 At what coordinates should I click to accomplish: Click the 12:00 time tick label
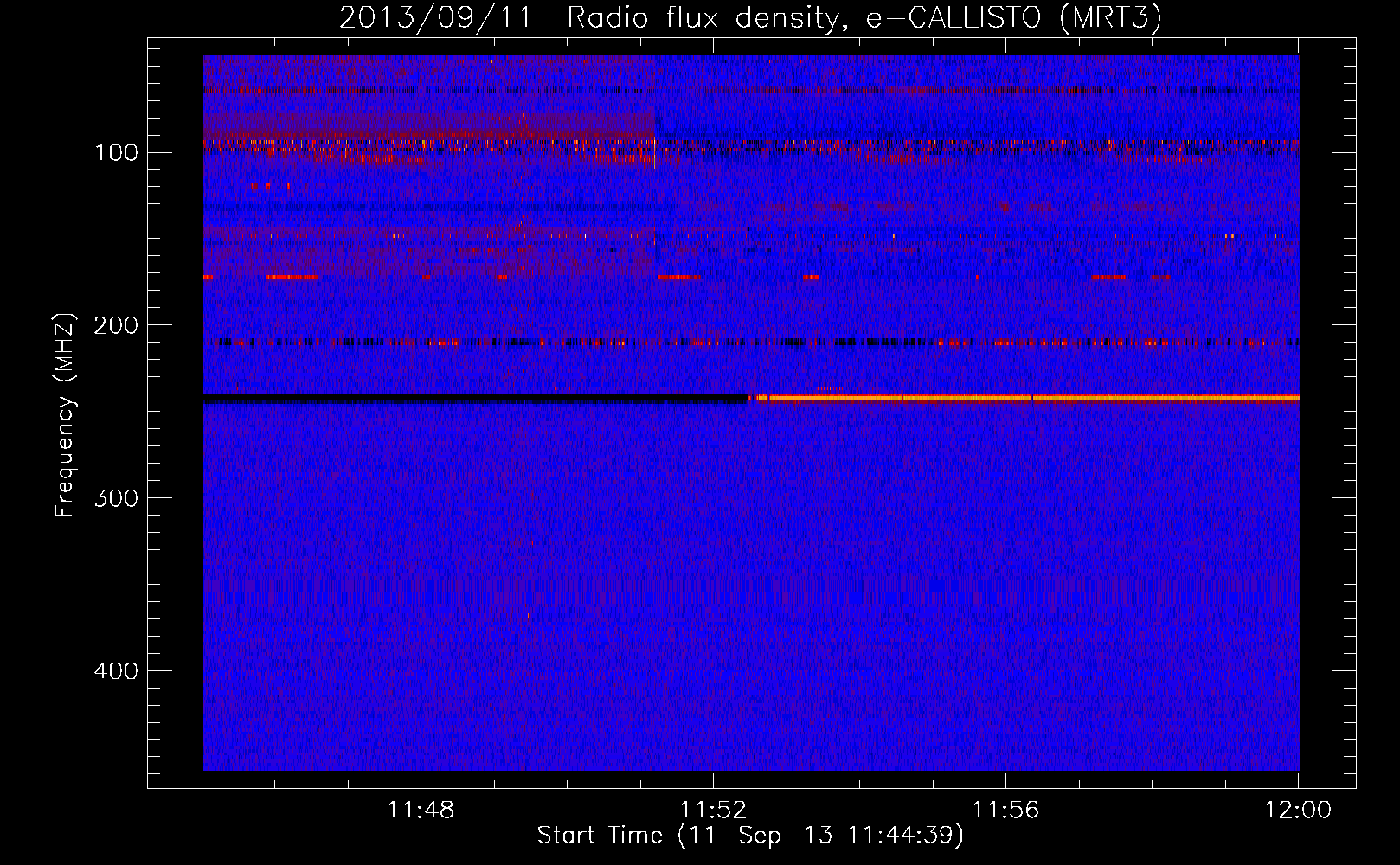point(1298,811)
